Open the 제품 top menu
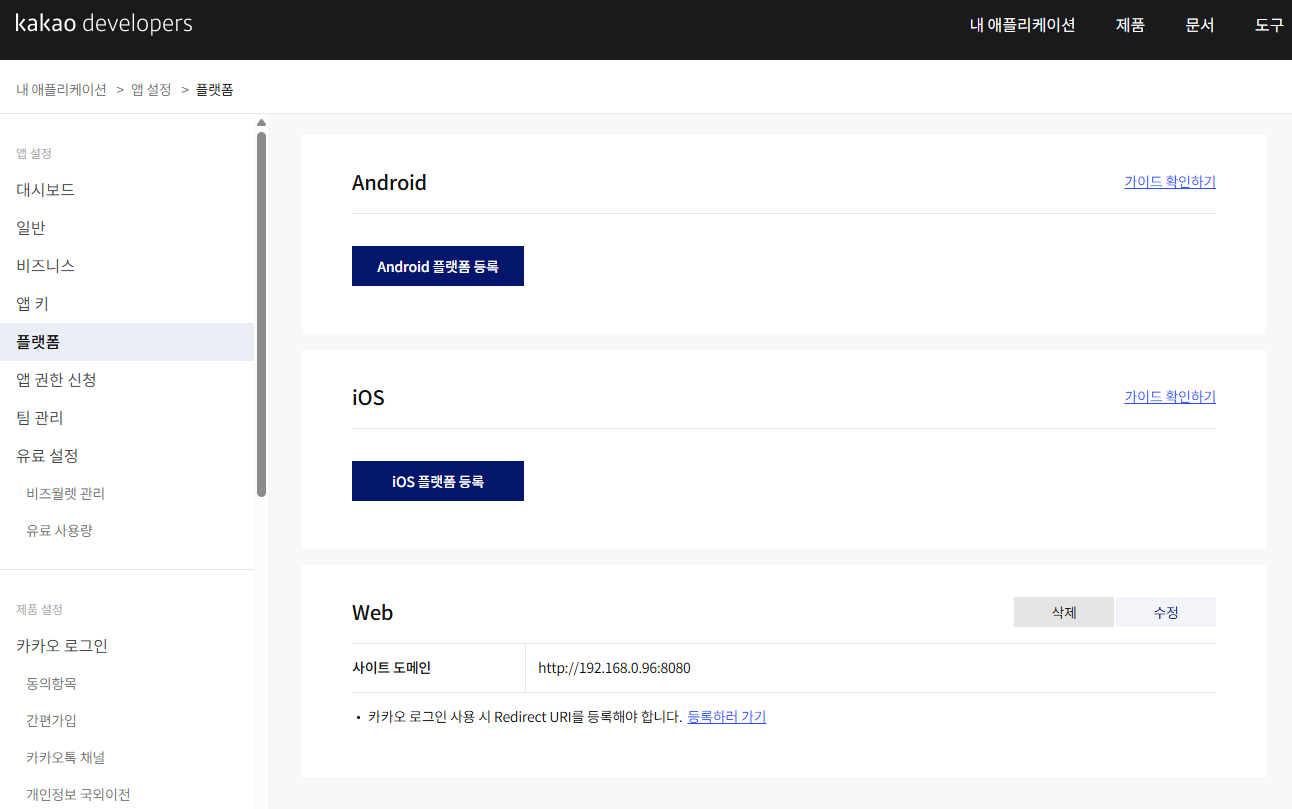The image size is (1292, 809). pyautogui.click(x=1130, y=25)
